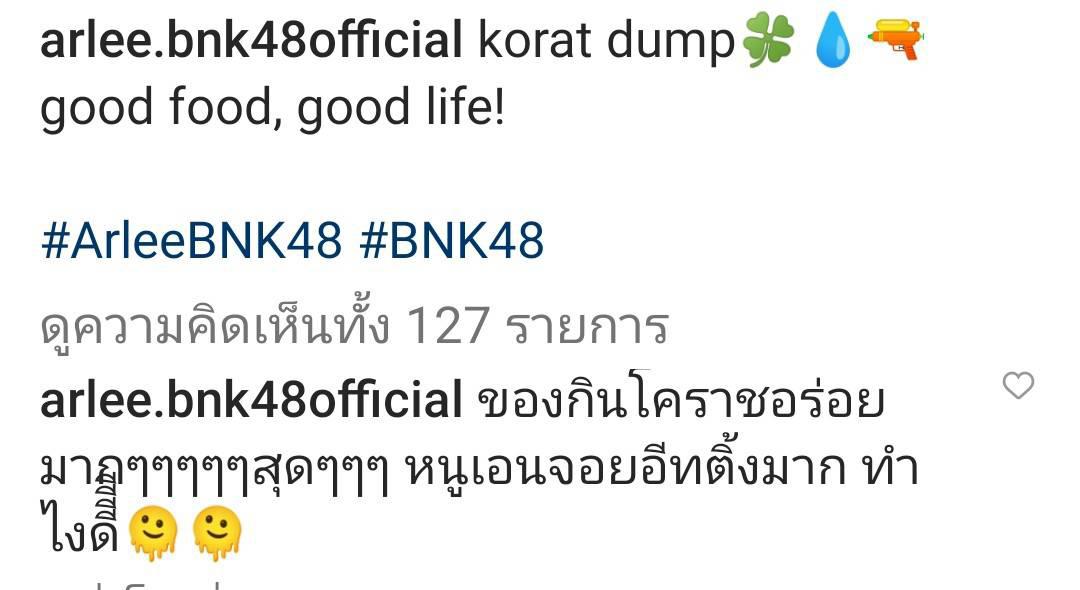Tap the word "รายการ" in the comments link
This screenshot has width=1080, height=590.
(x=588, y=327)
